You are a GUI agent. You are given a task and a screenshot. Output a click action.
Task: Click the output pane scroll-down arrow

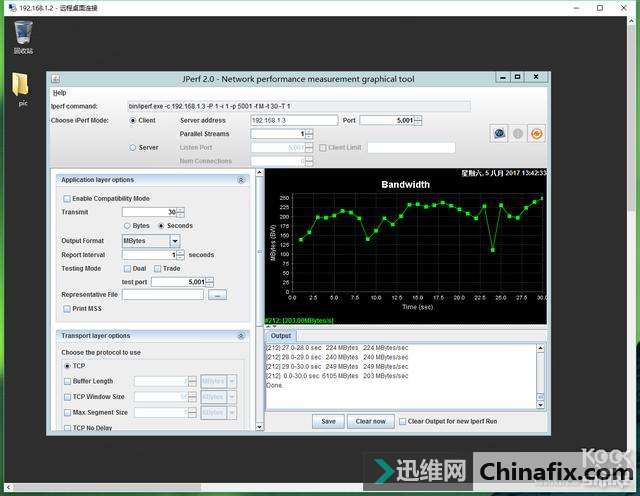pos(540,405)
